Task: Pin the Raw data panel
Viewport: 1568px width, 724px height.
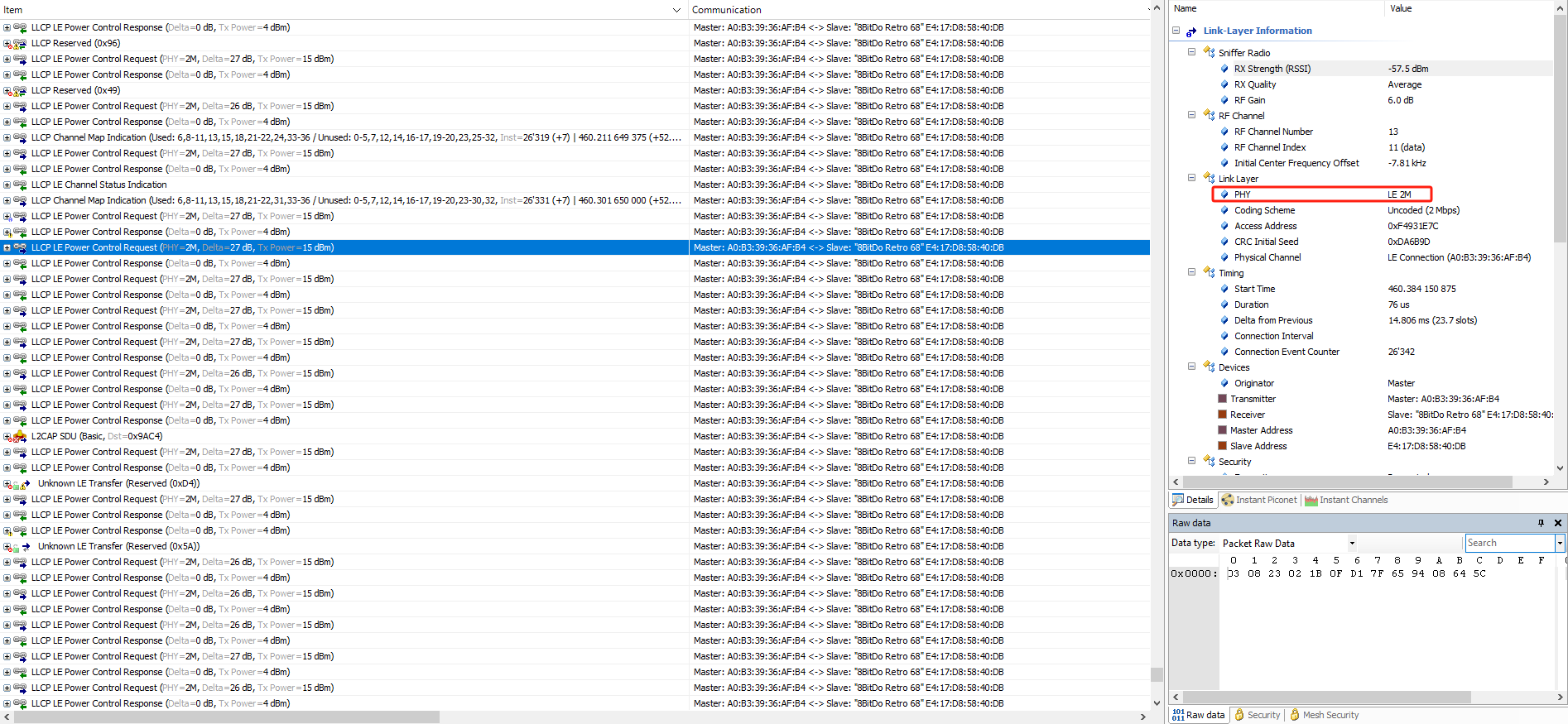Action: [x=1541, y=523]
